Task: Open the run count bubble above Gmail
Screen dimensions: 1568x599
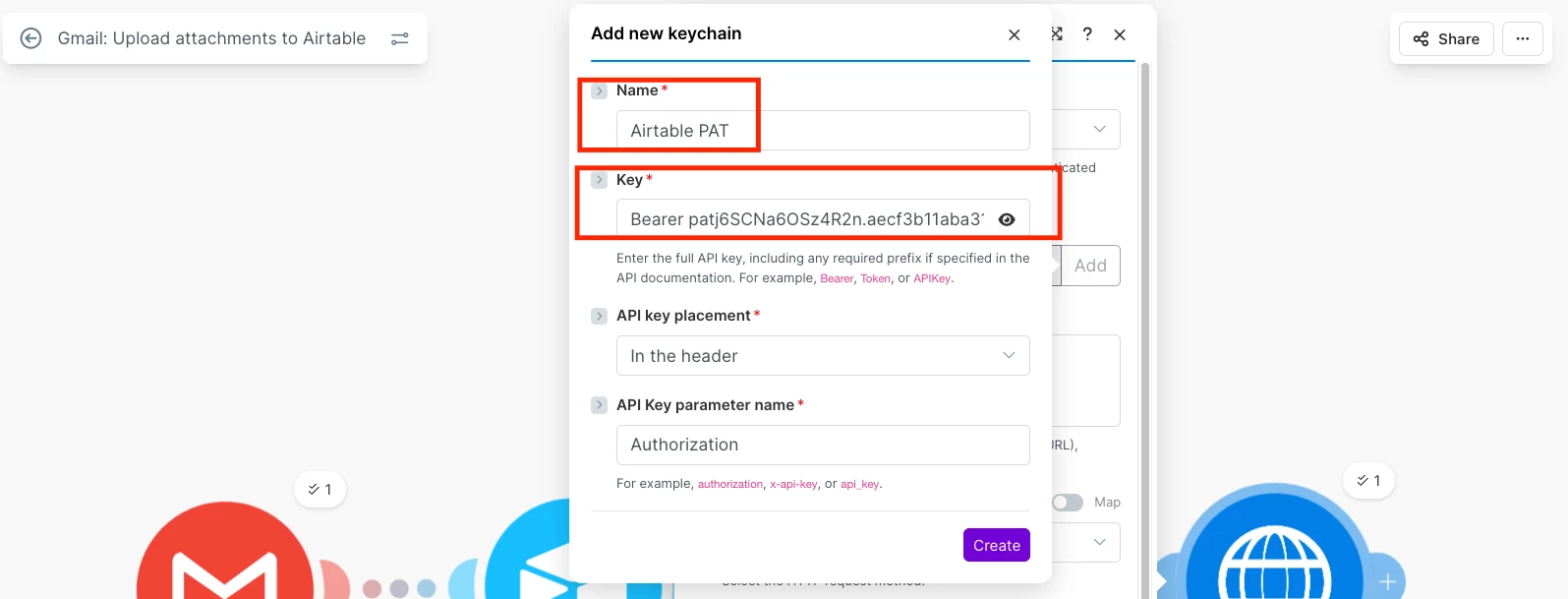Action: click(x=320, y=489)
